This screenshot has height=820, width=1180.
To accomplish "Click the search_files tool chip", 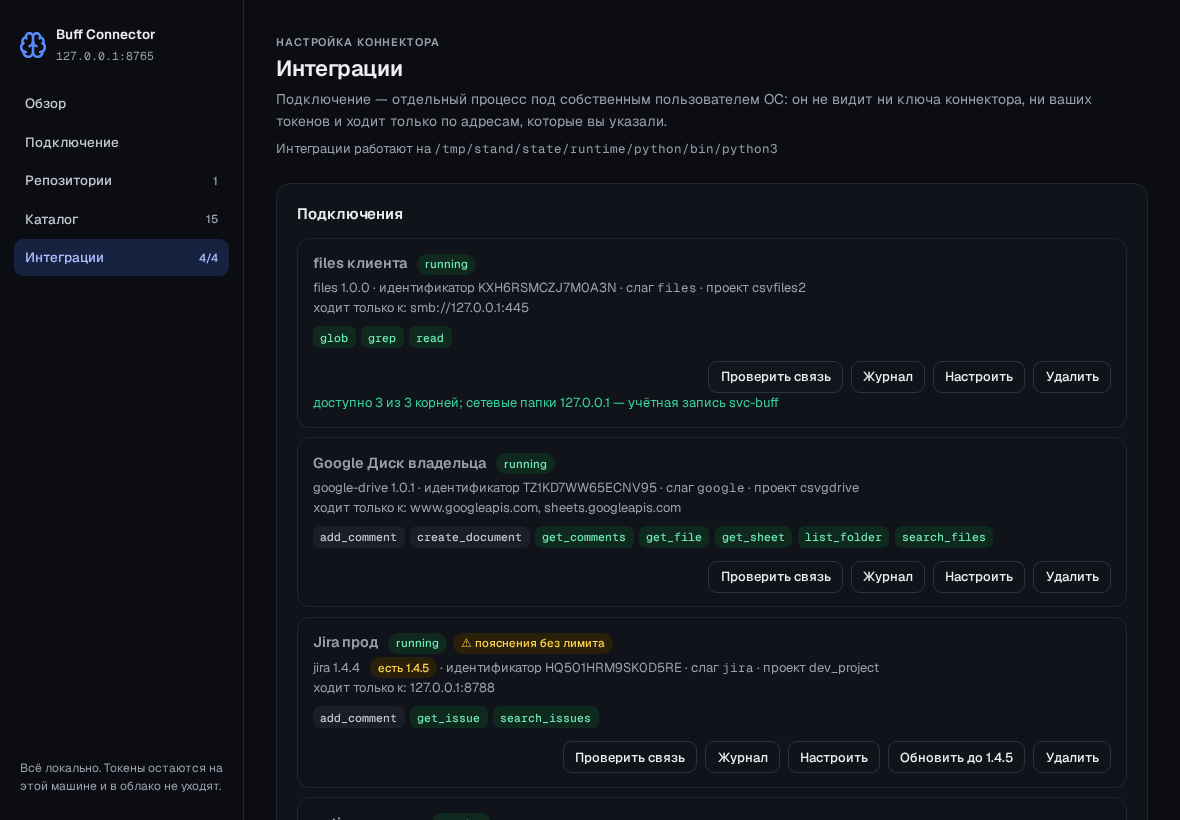I will point(944,537).
